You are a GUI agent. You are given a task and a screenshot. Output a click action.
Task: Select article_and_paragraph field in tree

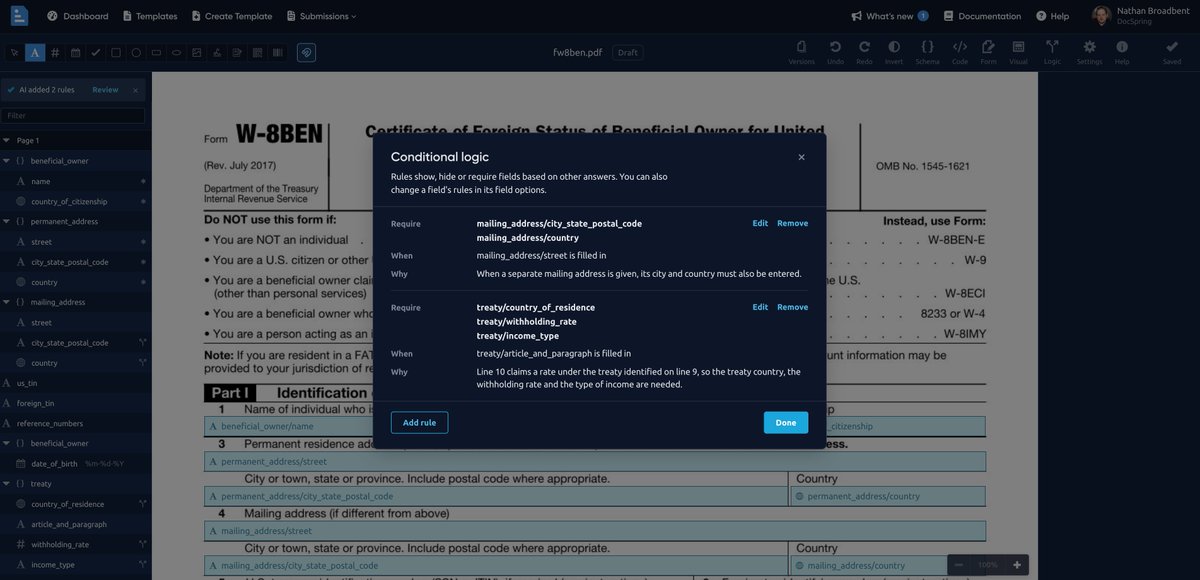tap(76, 524)
